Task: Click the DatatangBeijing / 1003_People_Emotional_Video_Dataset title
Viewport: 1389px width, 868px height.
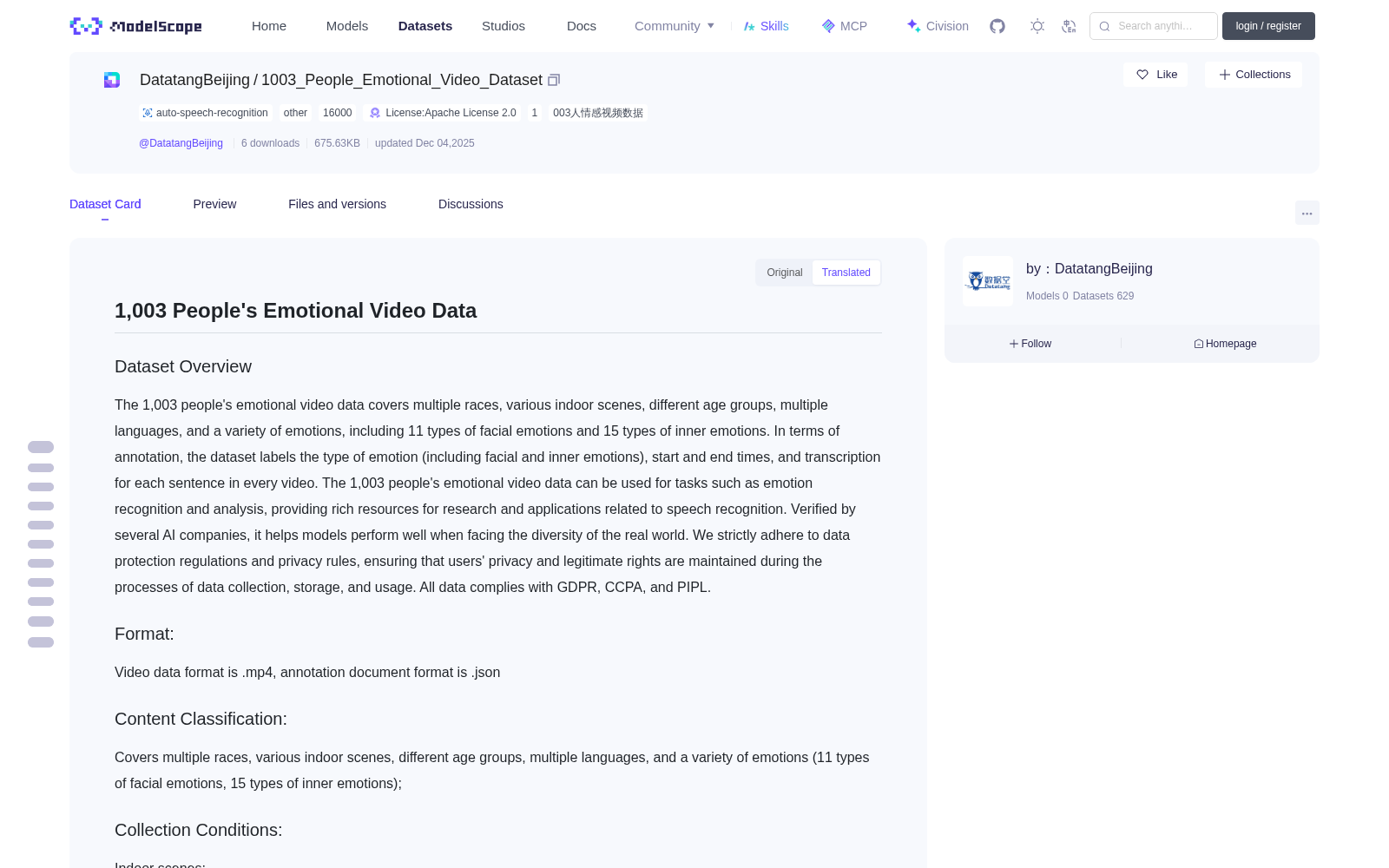Action: click(341, 80)
